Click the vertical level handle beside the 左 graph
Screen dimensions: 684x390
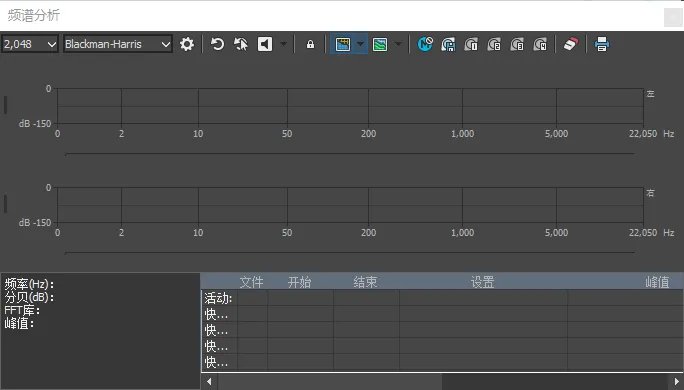(5, 105)
